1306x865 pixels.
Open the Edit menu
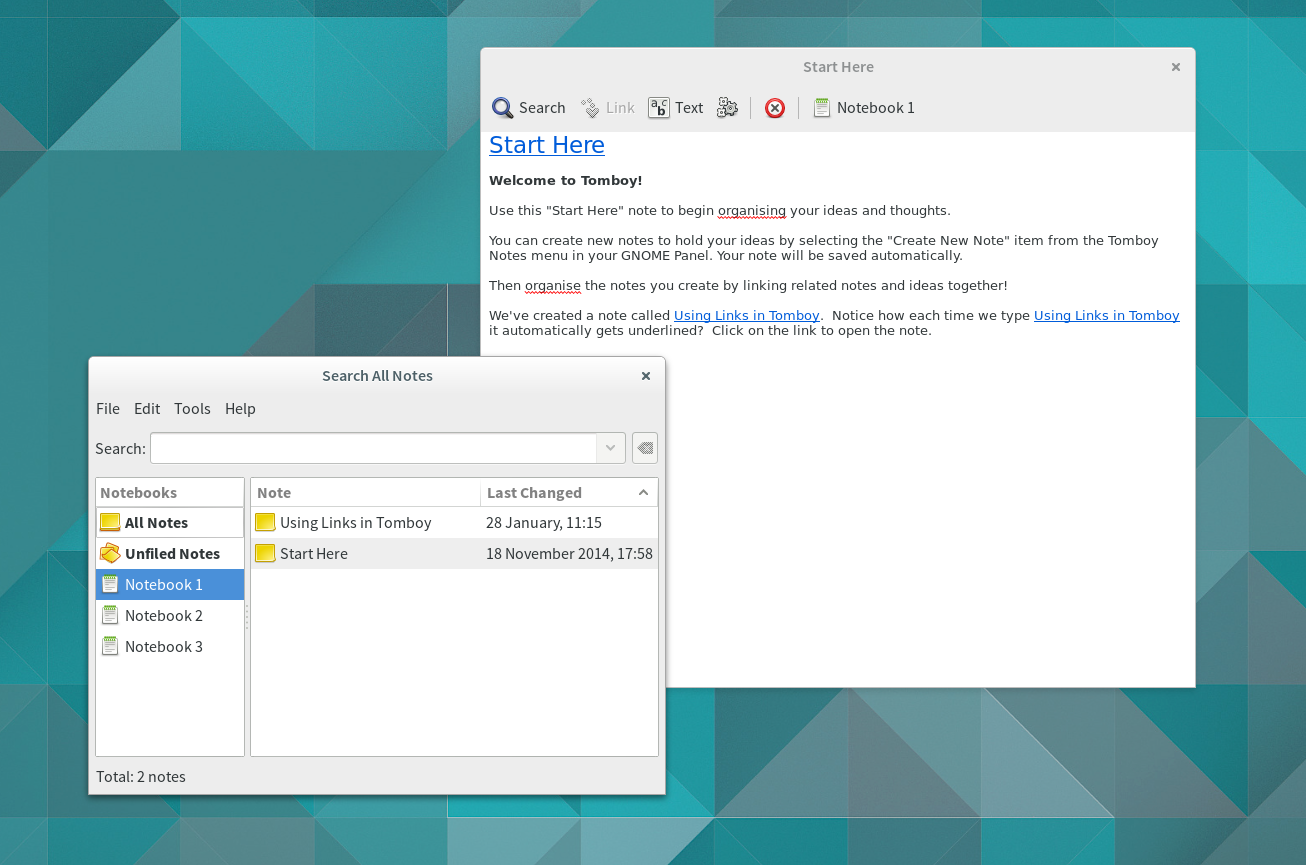(x=147, y=408)
